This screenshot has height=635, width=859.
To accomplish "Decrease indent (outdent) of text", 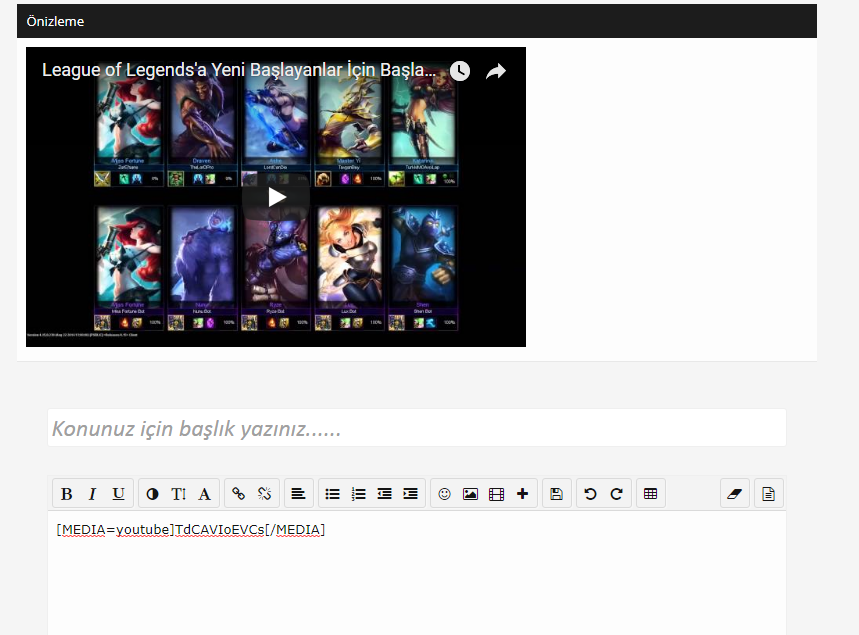I will [x=385, y=494].
